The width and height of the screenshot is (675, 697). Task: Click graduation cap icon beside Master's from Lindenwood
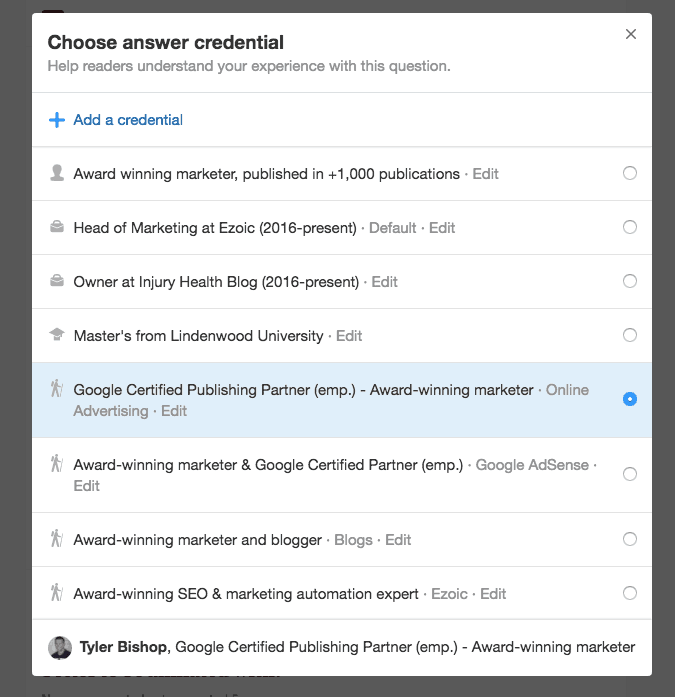pyautogui.click(x=57, y=336)
